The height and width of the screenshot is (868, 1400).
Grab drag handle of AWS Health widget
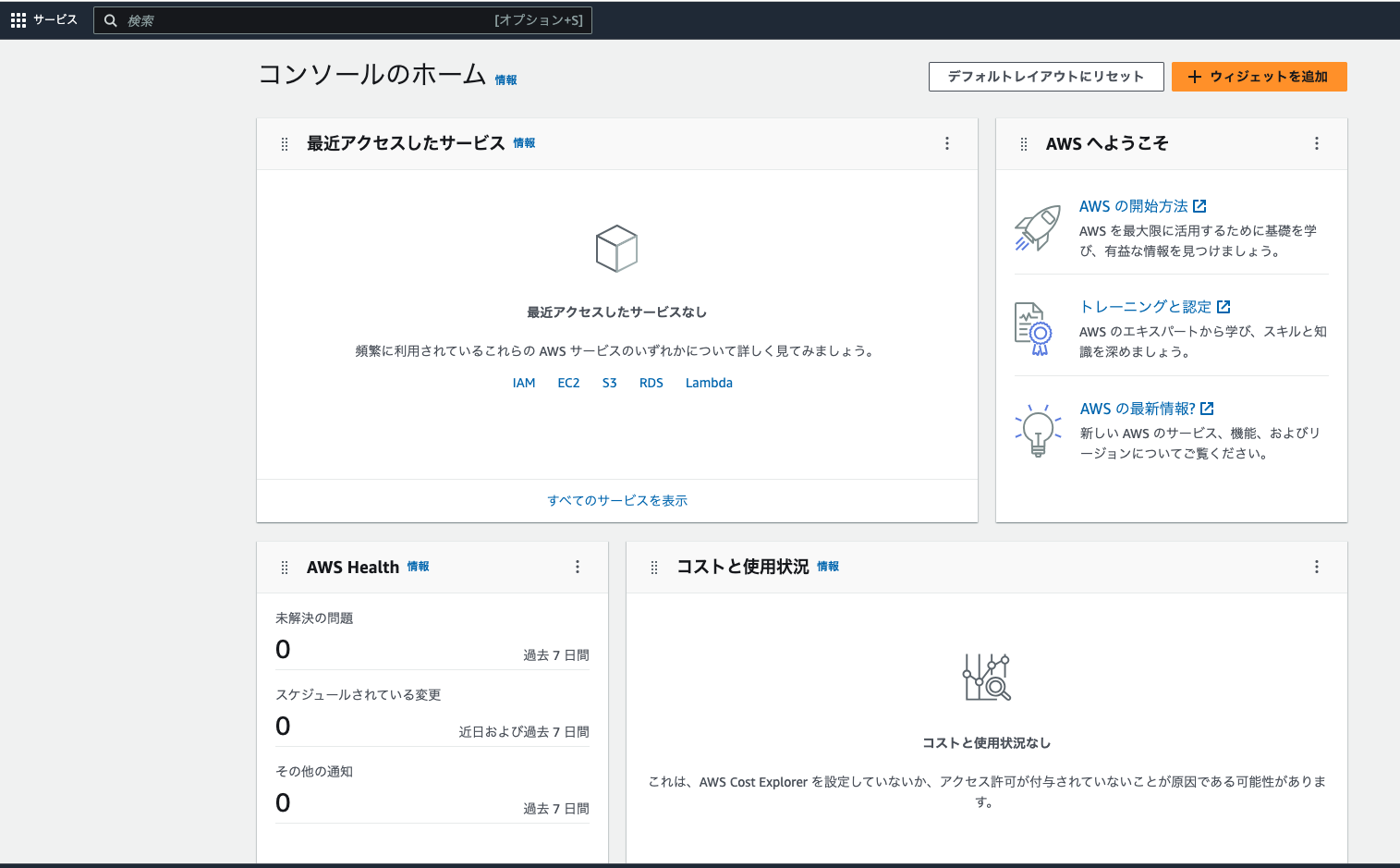pyautogui.click(x=285, y=568)
